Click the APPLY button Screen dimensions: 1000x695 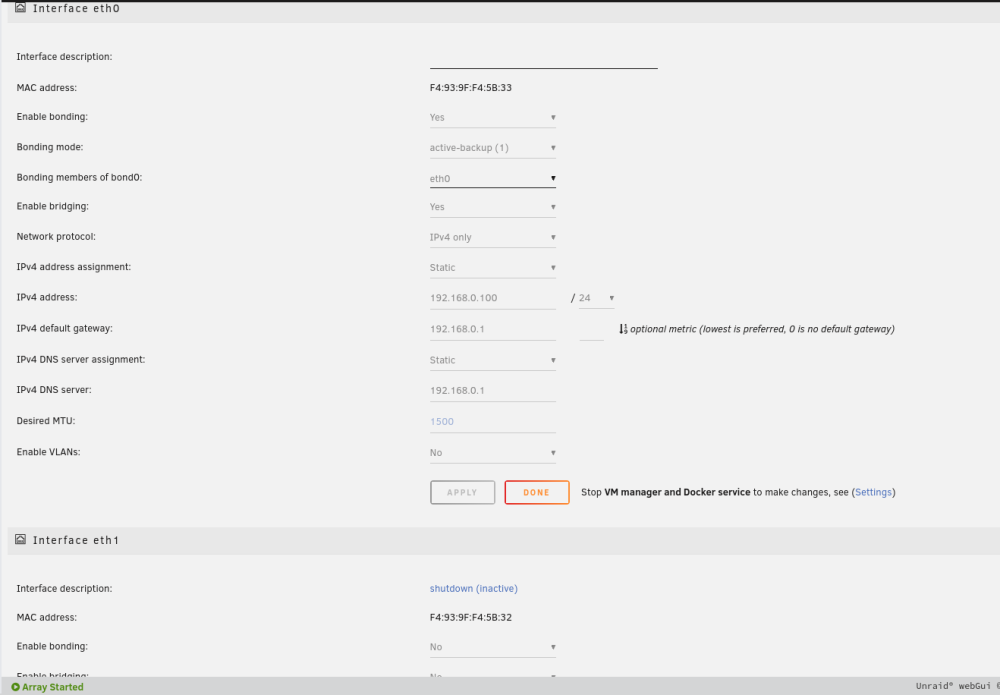tap(462, 492)
